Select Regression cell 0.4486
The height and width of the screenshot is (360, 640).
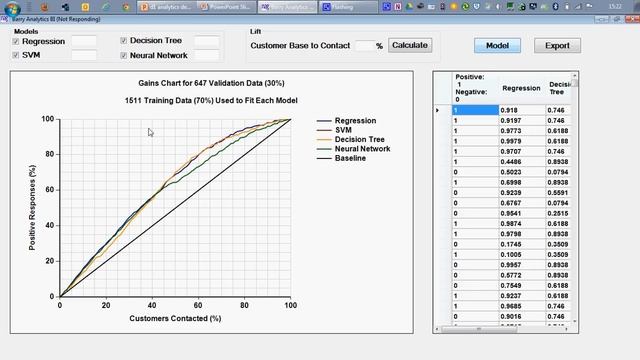pyautogui.click(x=522, y=162)
